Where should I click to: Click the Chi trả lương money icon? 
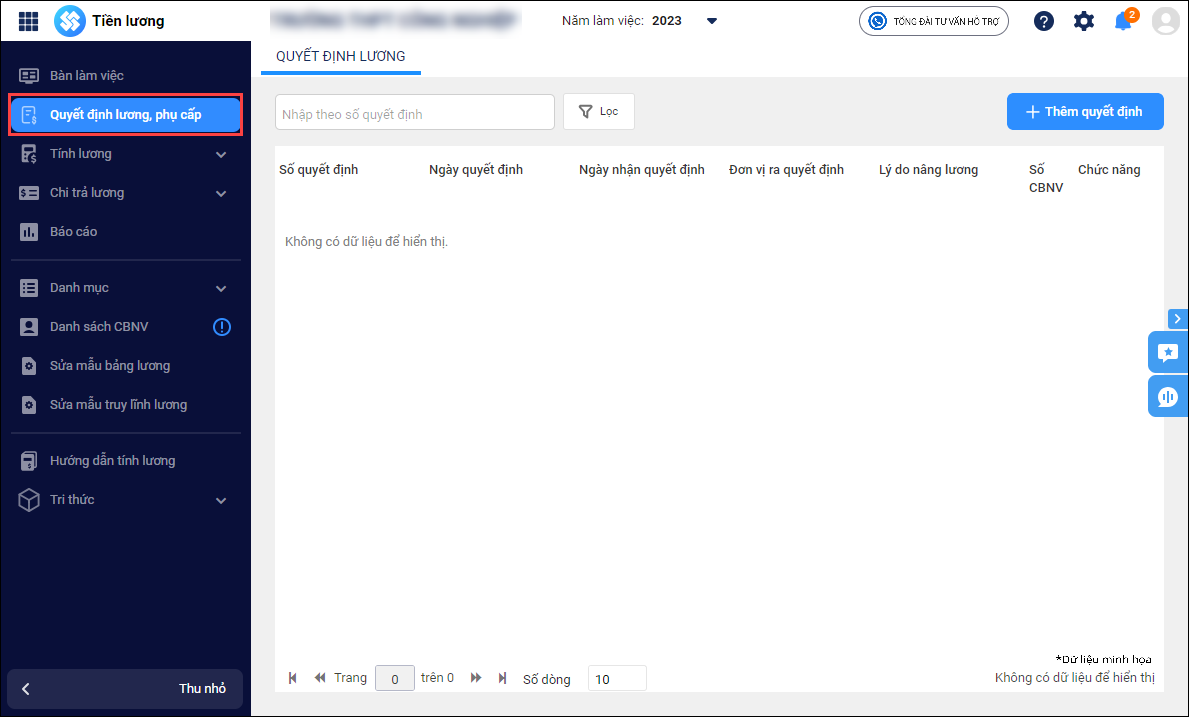tap(29, 193)
